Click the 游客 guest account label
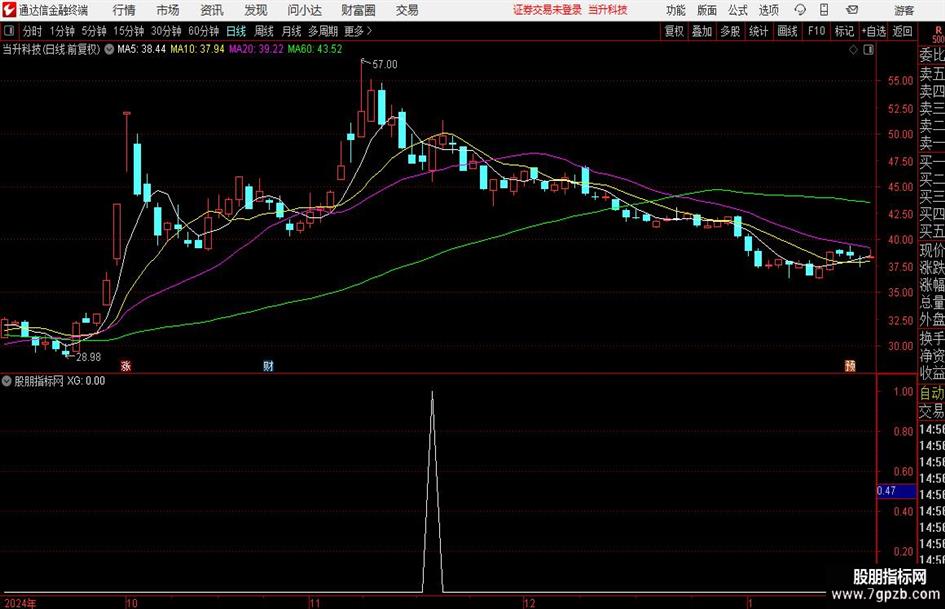This screenshot has height=609, width=945. coord(903,10)
